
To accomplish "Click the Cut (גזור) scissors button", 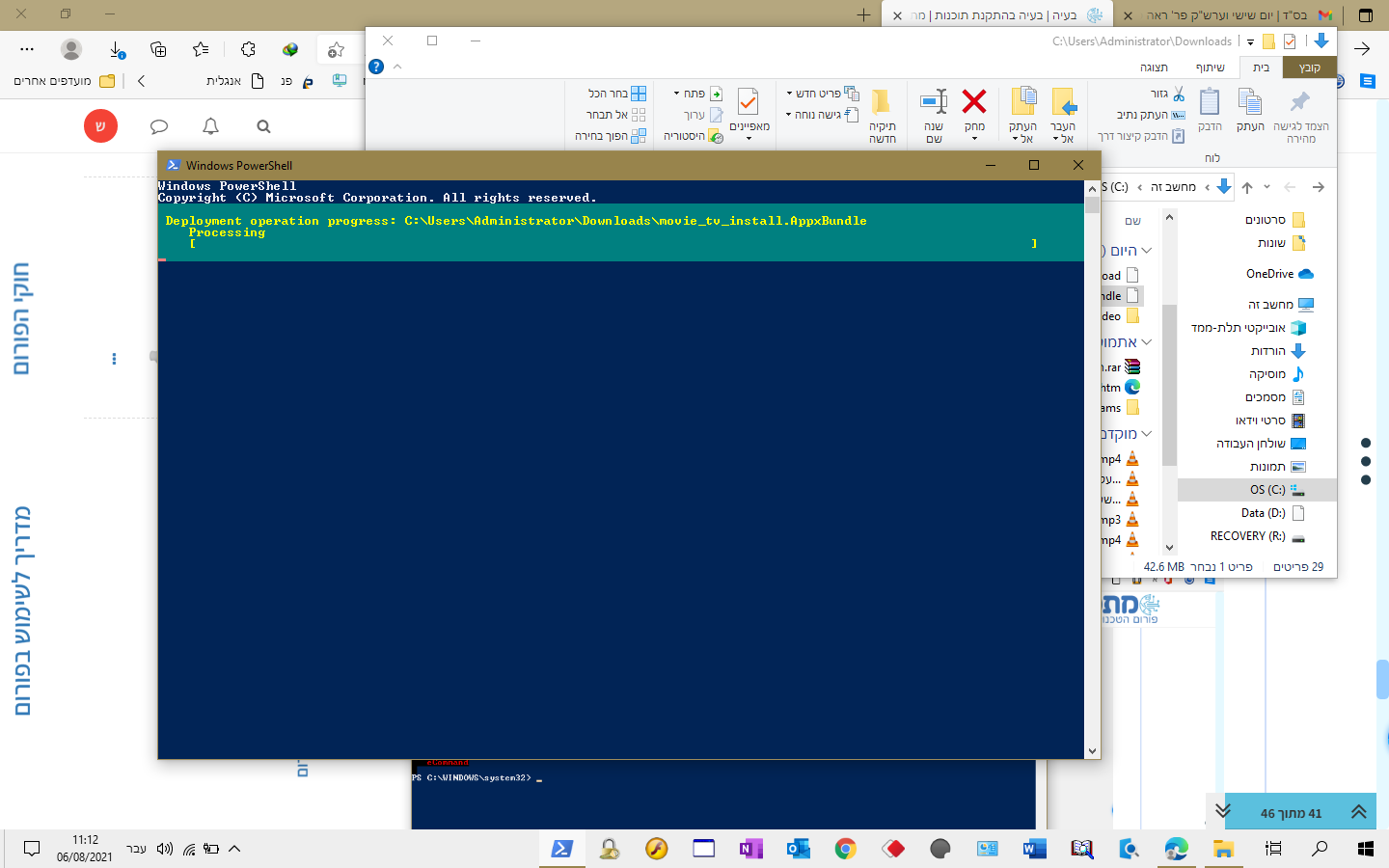I will (x=1166, y=94).
